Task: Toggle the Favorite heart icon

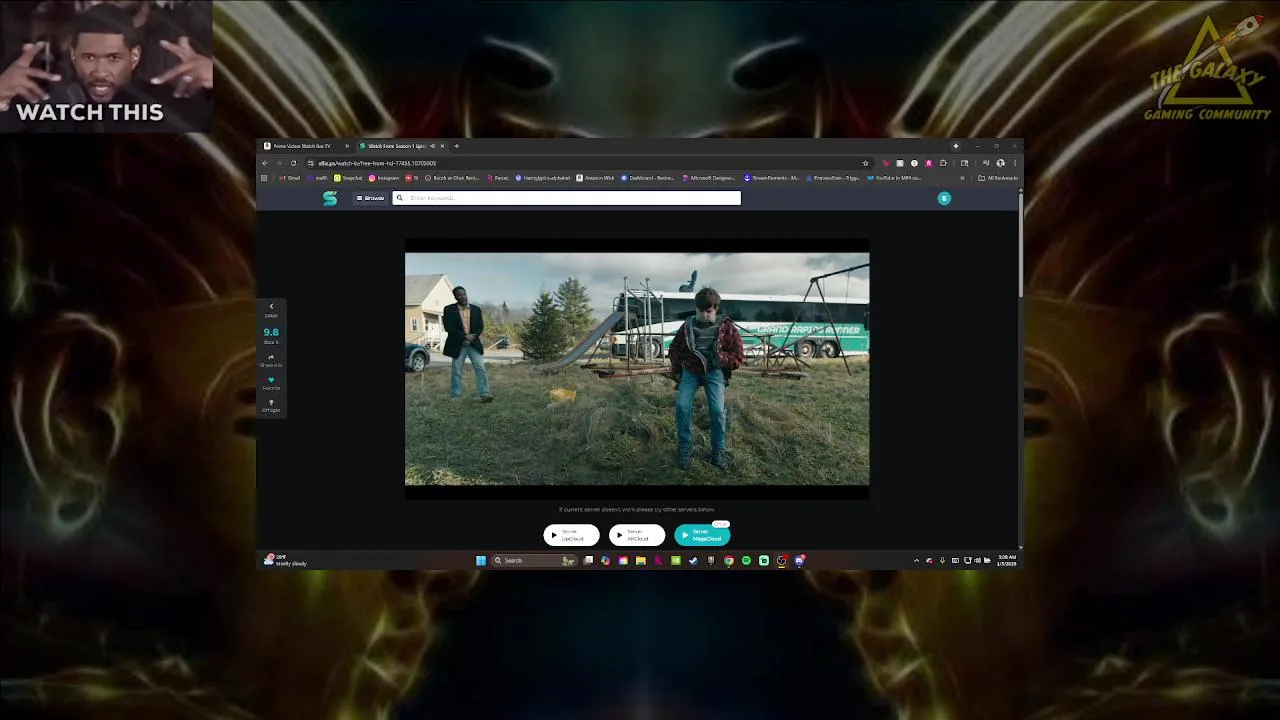Action: click(x=271, y=380)
